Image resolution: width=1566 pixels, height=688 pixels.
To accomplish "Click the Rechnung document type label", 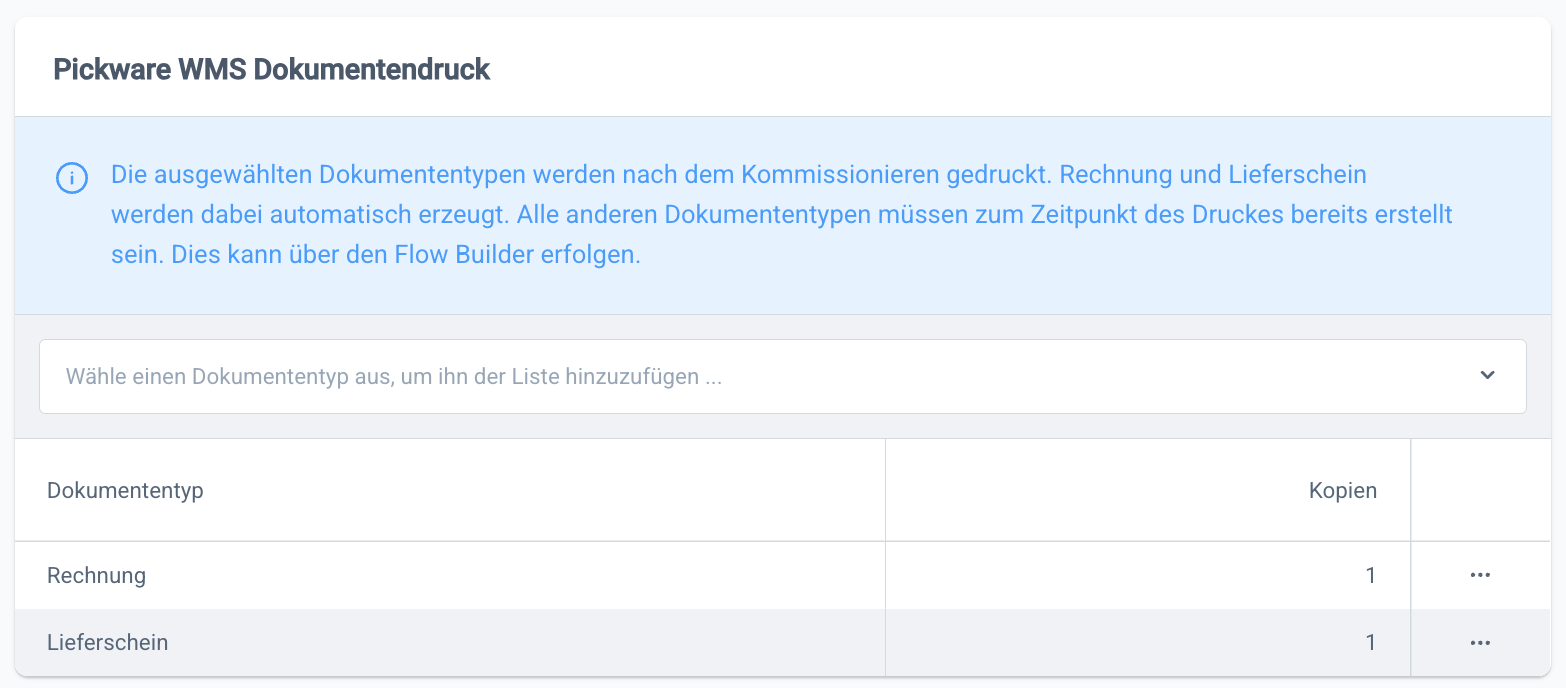I will coord(95,575).
